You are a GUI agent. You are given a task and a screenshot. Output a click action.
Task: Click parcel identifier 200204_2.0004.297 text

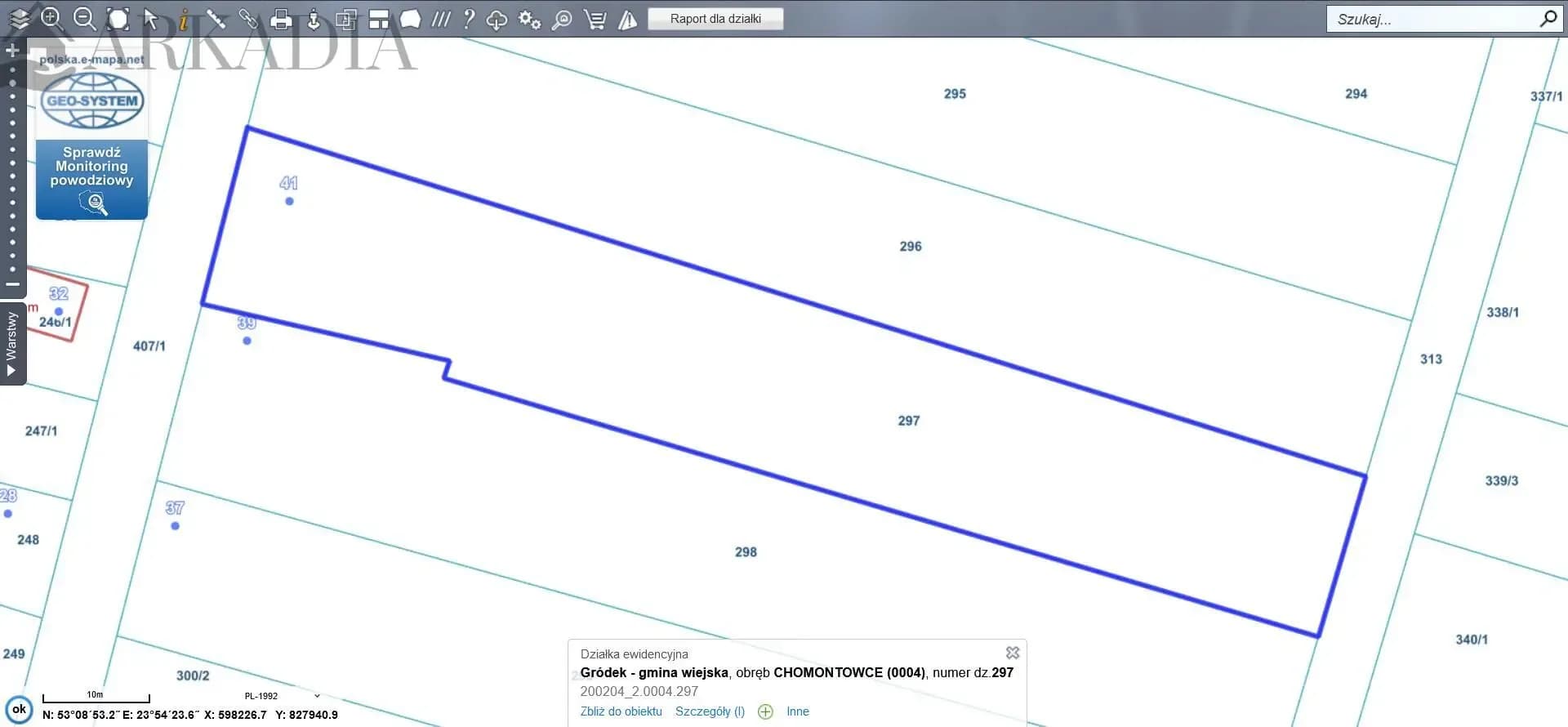tap(639, 691)
